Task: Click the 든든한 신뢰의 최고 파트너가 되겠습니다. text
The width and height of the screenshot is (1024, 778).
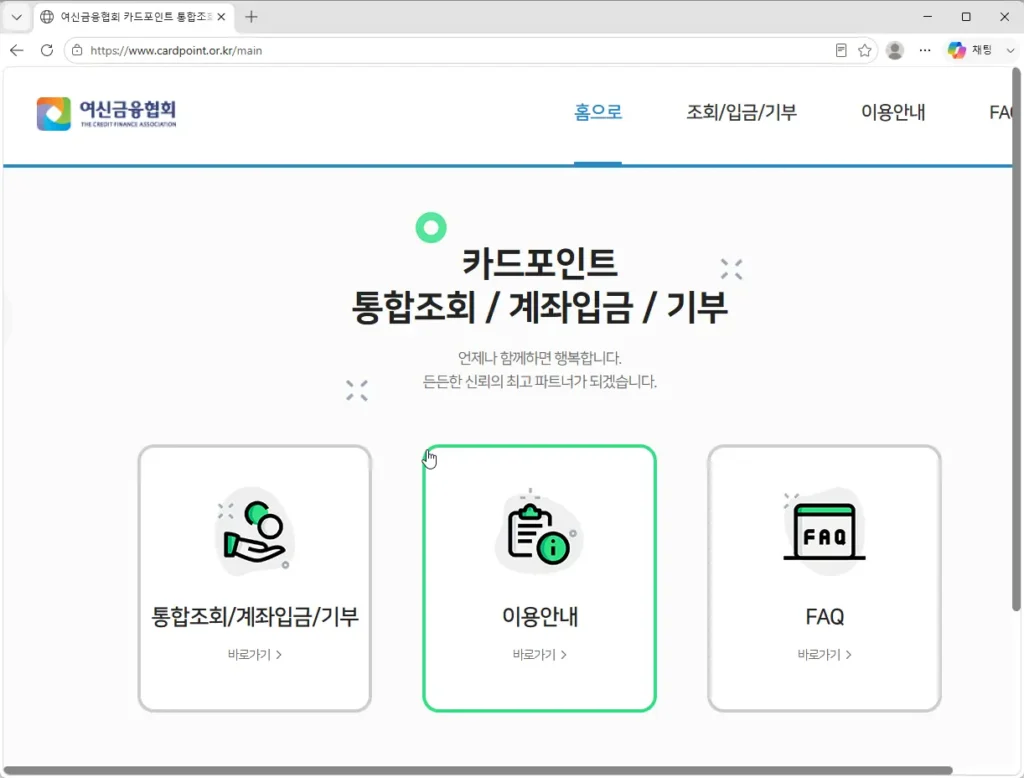Action: 539,381
